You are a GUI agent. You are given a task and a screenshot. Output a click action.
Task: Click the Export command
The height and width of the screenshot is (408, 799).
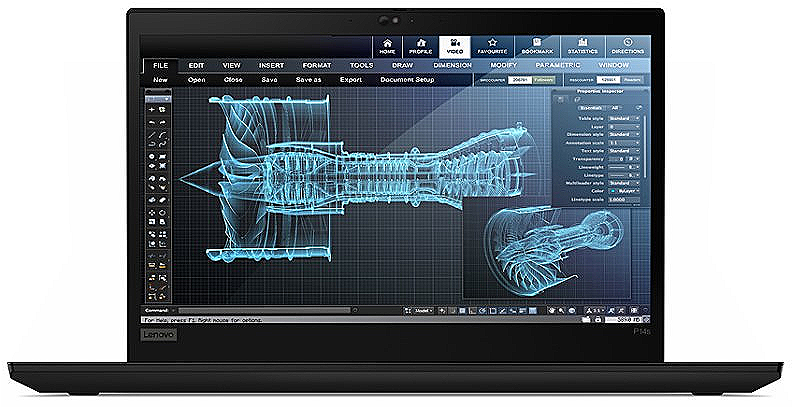[350, 79]
